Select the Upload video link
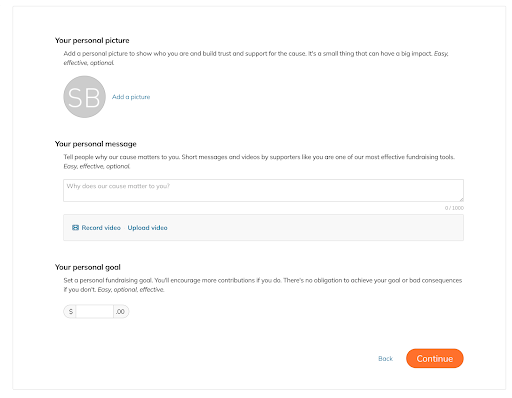Screen dimensions: 512x398 [x=147, y=228]
